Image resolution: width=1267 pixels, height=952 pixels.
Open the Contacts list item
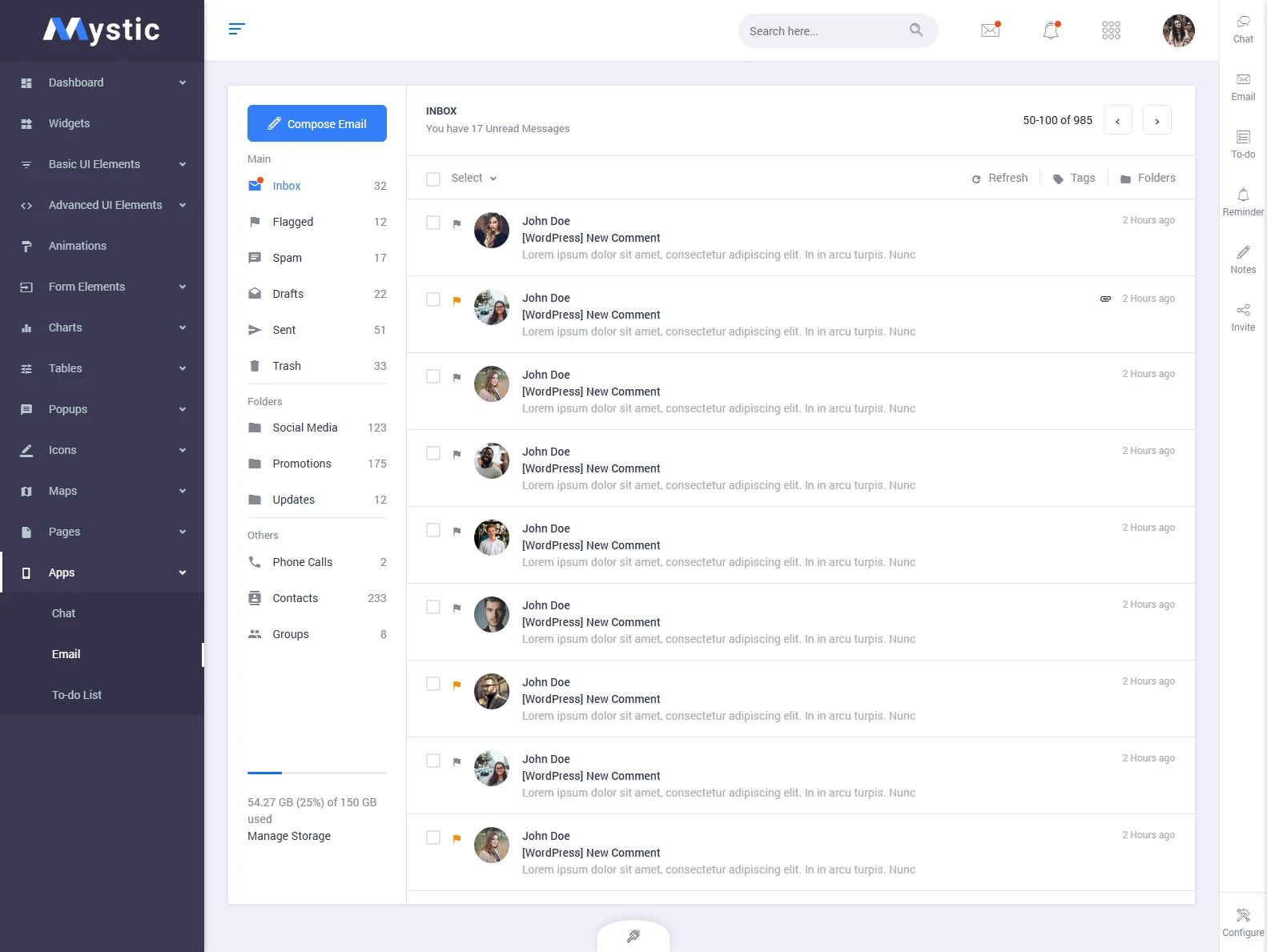pyautogui.click(x=317, y=598)
